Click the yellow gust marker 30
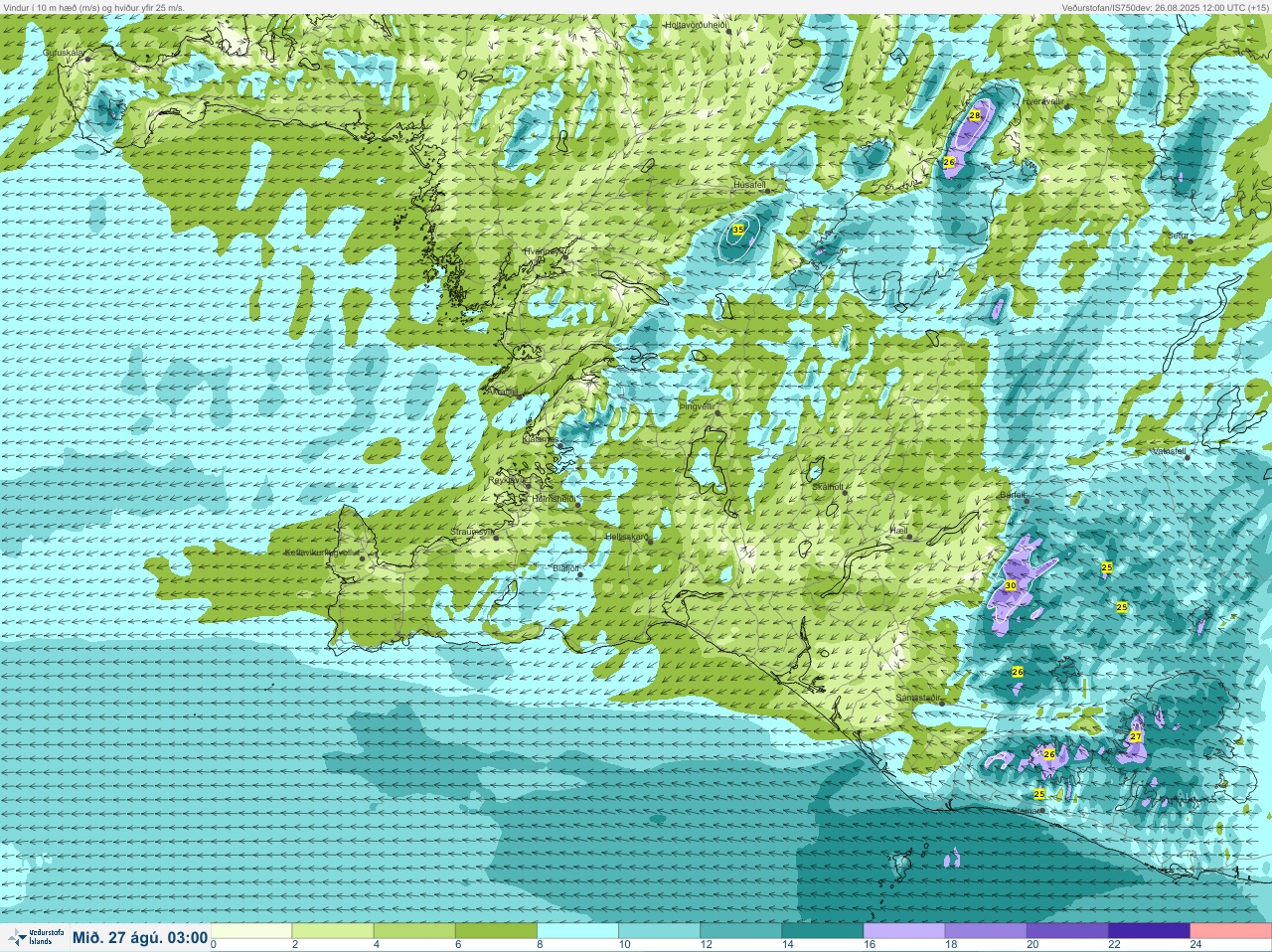 (x=1011, y=585)
